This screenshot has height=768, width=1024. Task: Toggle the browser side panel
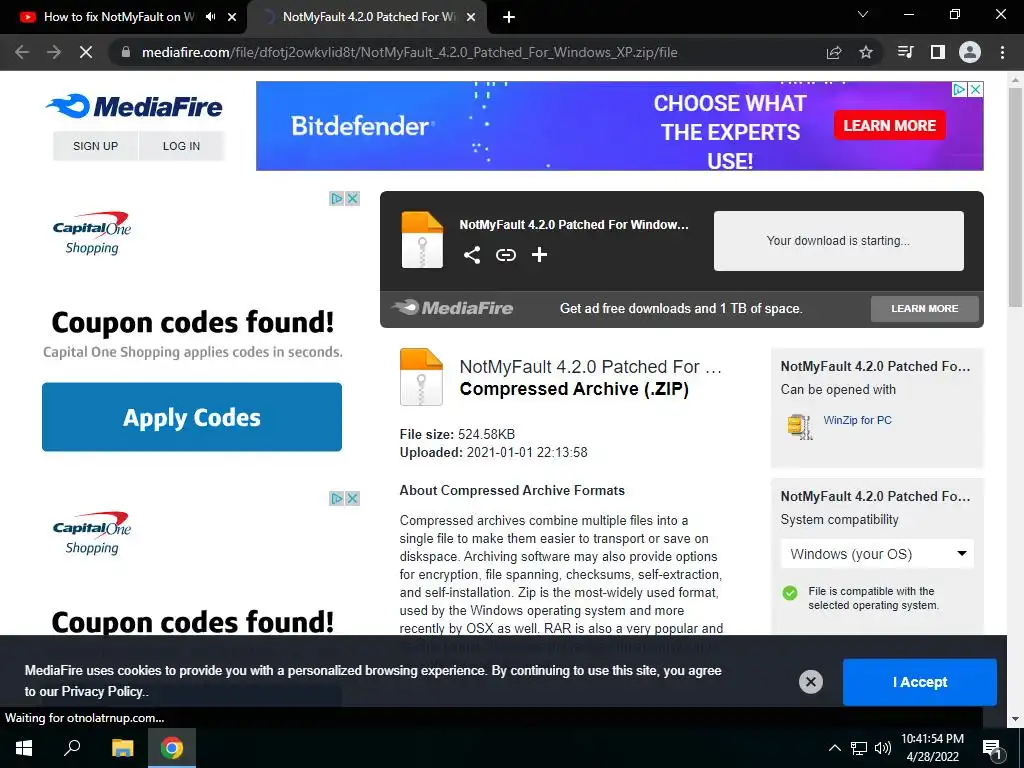938,52
